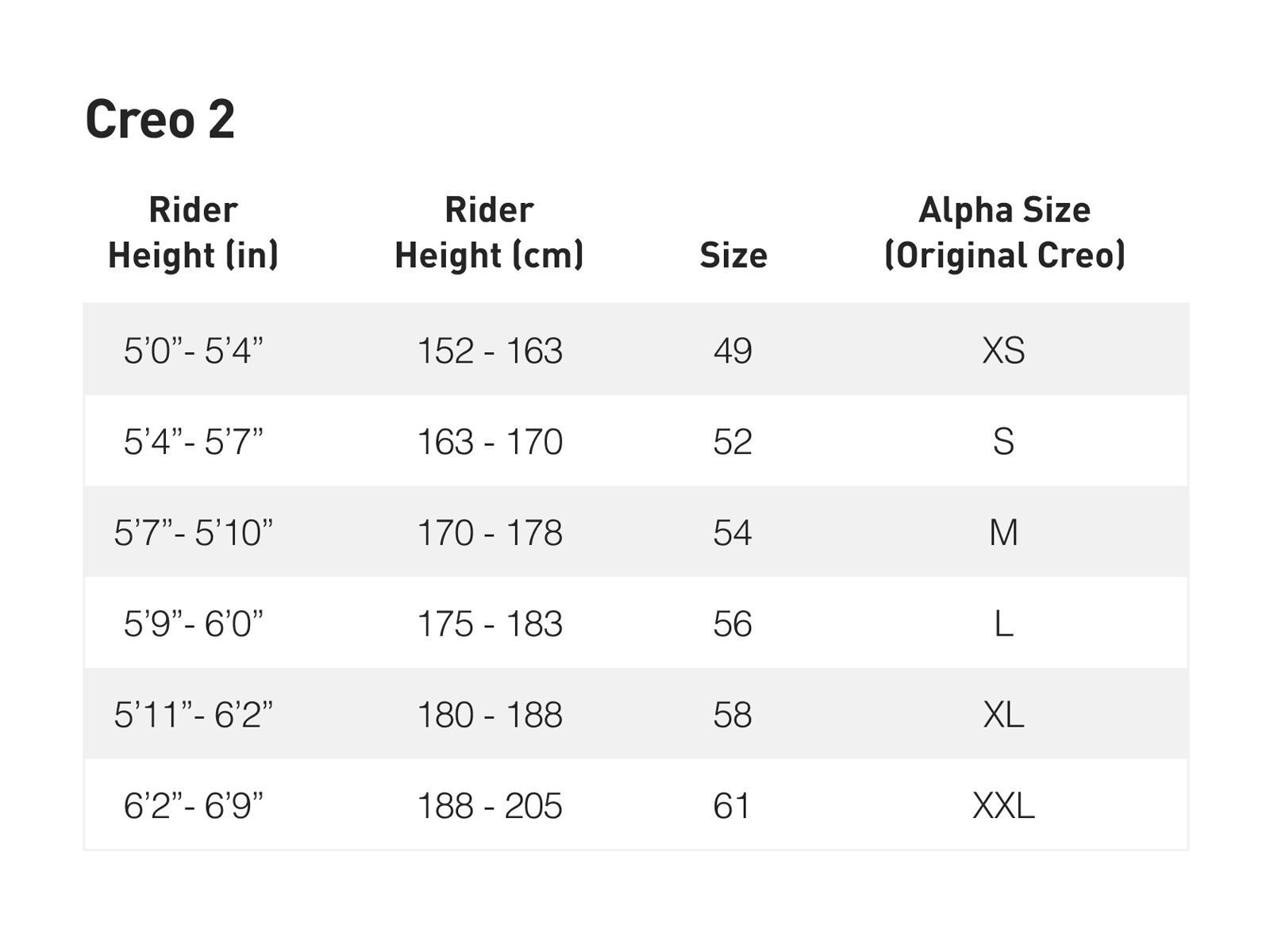Select the 152 - 163 cm cell
Screen dimensions: 1270x952
(x=490, y=350)
